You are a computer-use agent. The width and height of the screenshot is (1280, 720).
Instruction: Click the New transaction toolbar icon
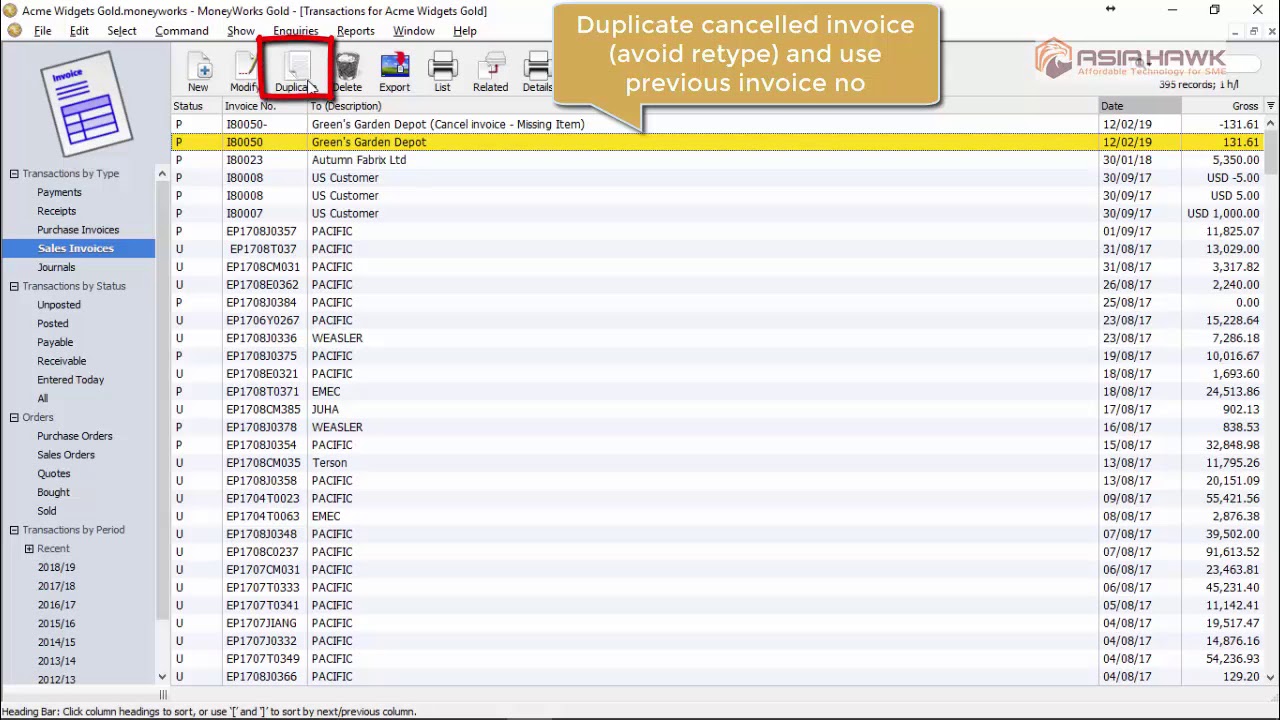pyautogui.click(x=198, y=71)
